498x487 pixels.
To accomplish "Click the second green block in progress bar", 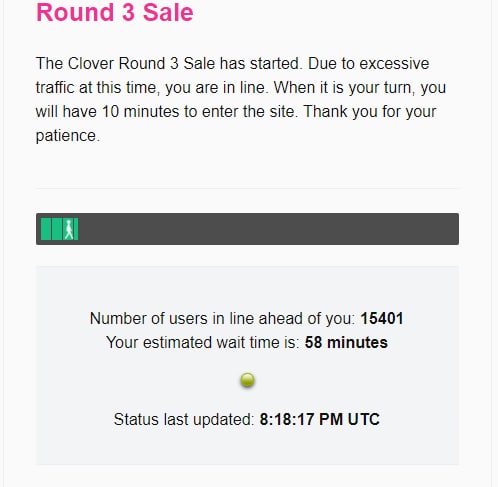I will [57, 229].
